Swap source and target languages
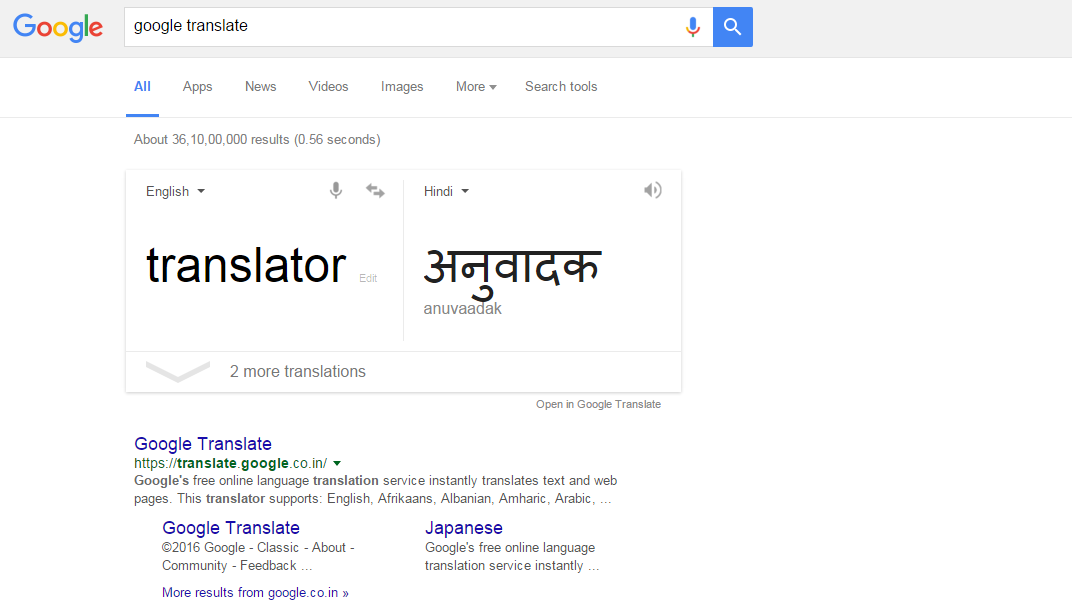1072x615 pixels. click(375, 190)
